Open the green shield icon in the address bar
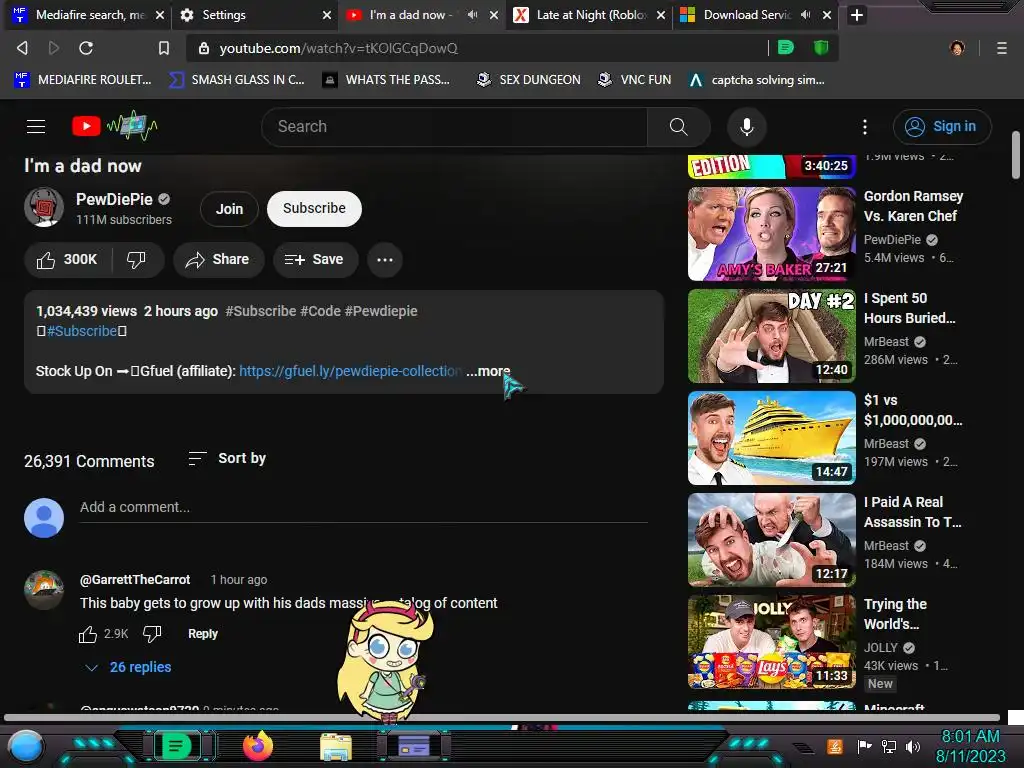This screenshot has height=768, width=1024. pos(821,47)
